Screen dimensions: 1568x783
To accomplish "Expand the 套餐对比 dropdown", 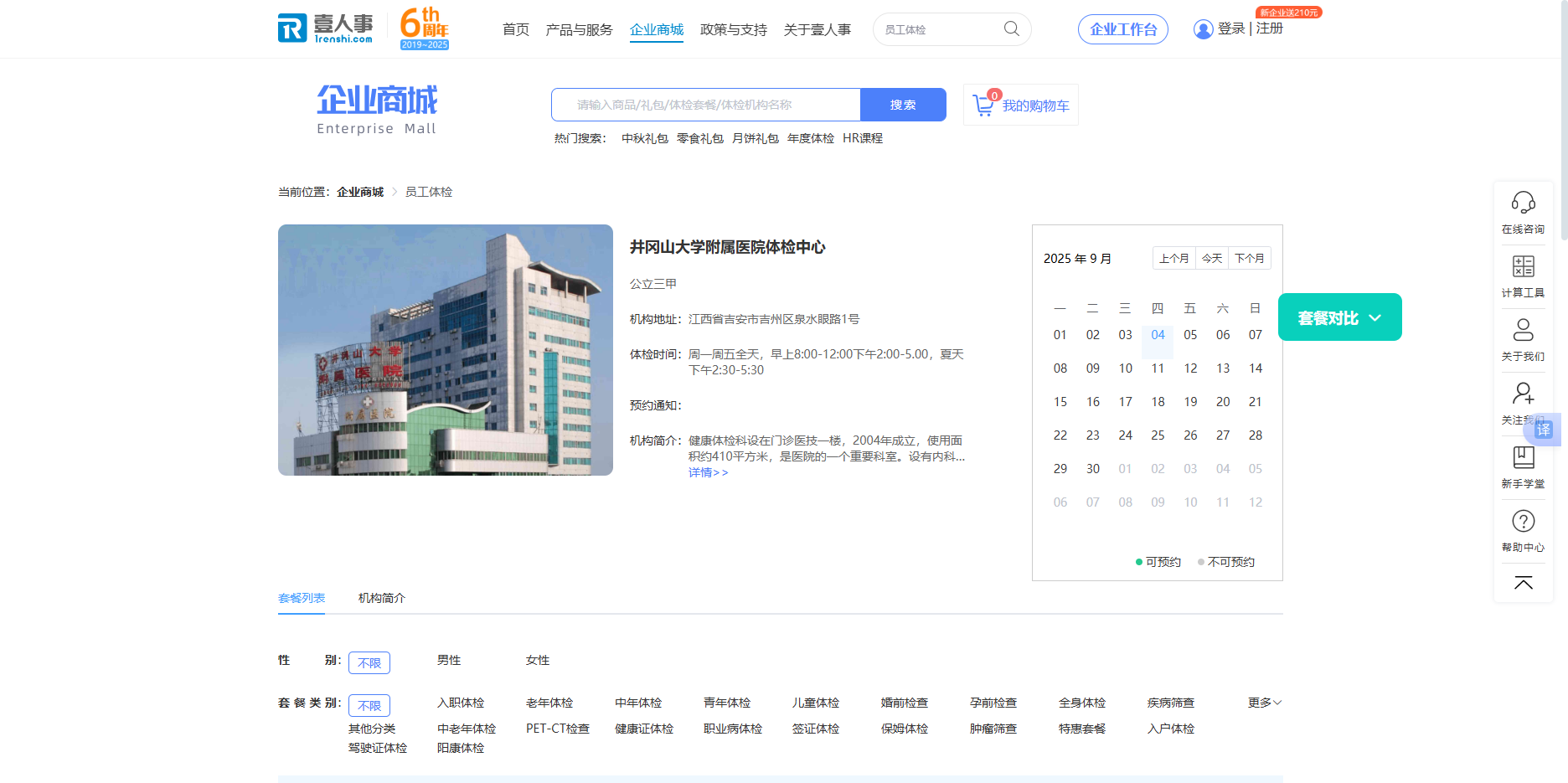I will point(1339,317).
